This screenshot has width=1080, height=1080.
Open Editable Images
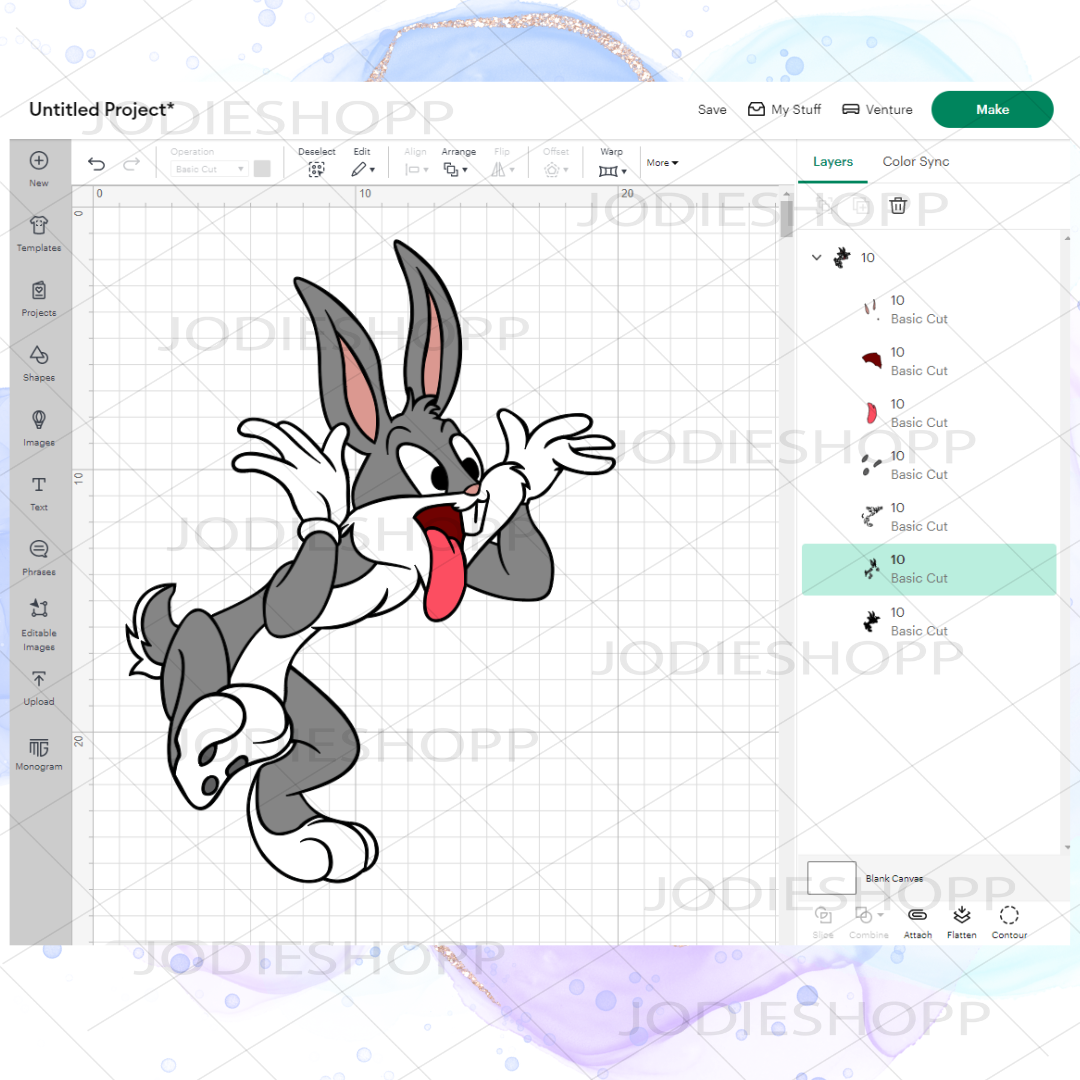[x=39, y=624]
